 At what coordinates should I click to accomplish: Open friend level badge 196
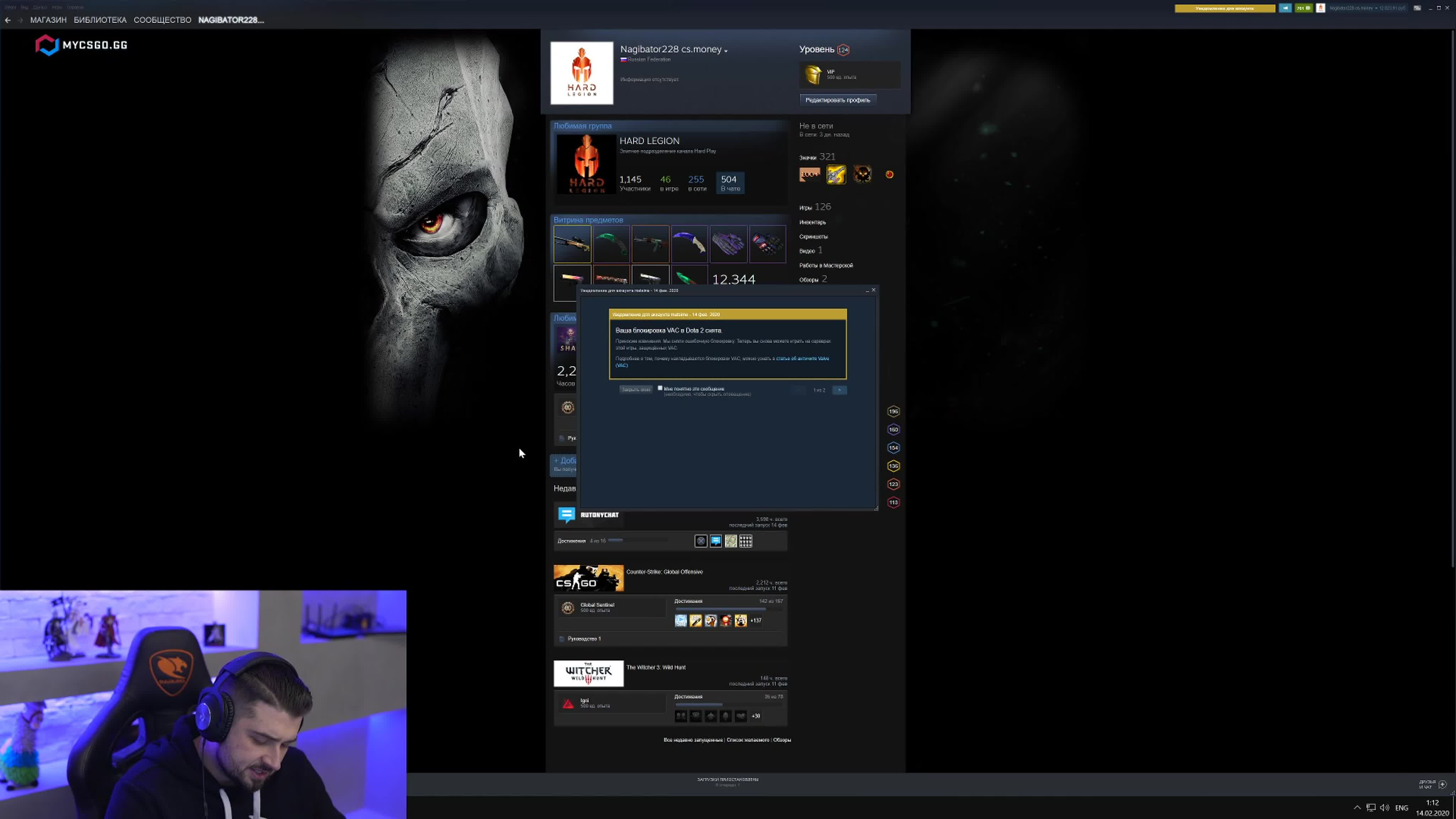(x=893, y=412)
